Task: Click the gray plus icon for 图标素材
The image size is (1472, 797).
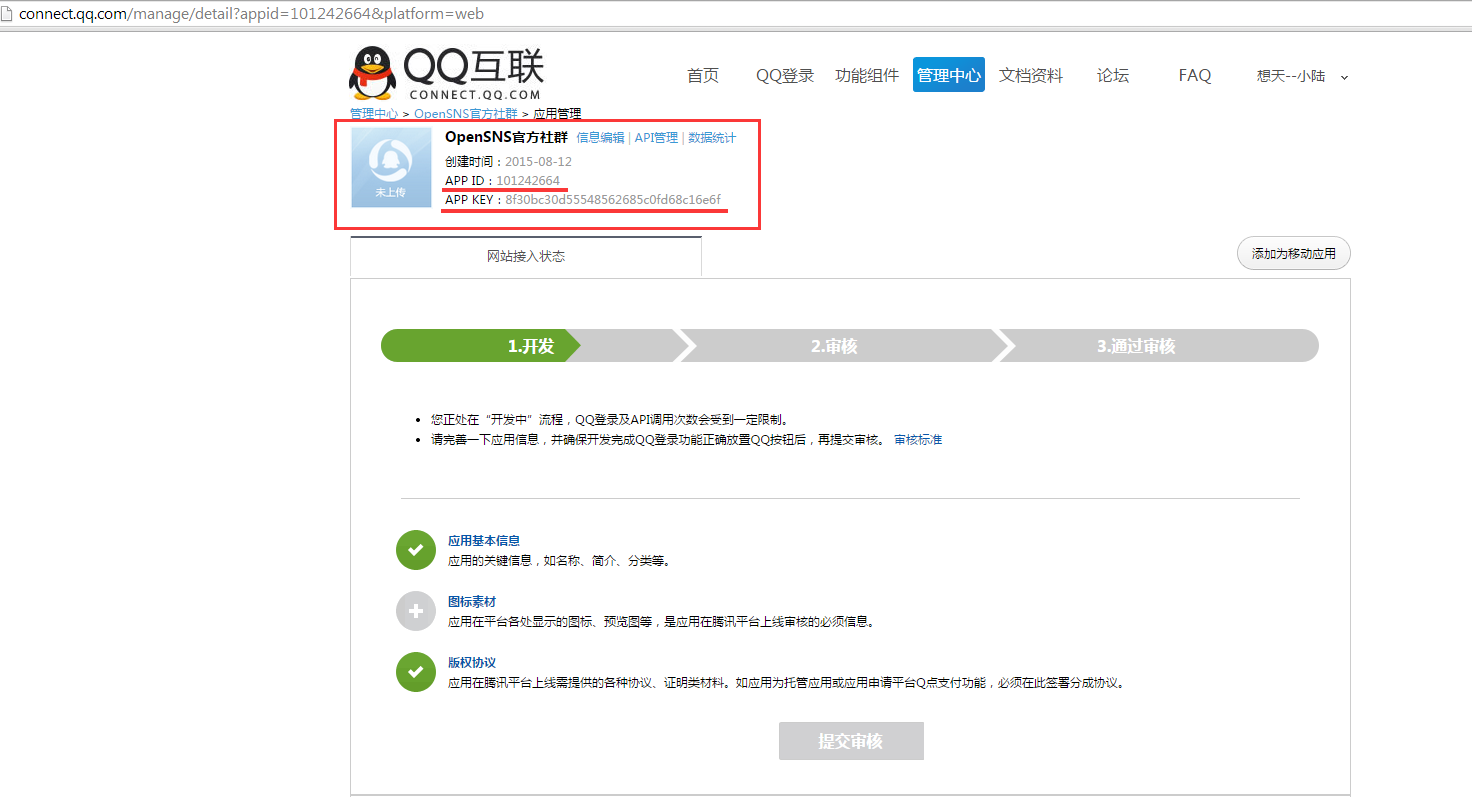Action: (x=416, y=611)
